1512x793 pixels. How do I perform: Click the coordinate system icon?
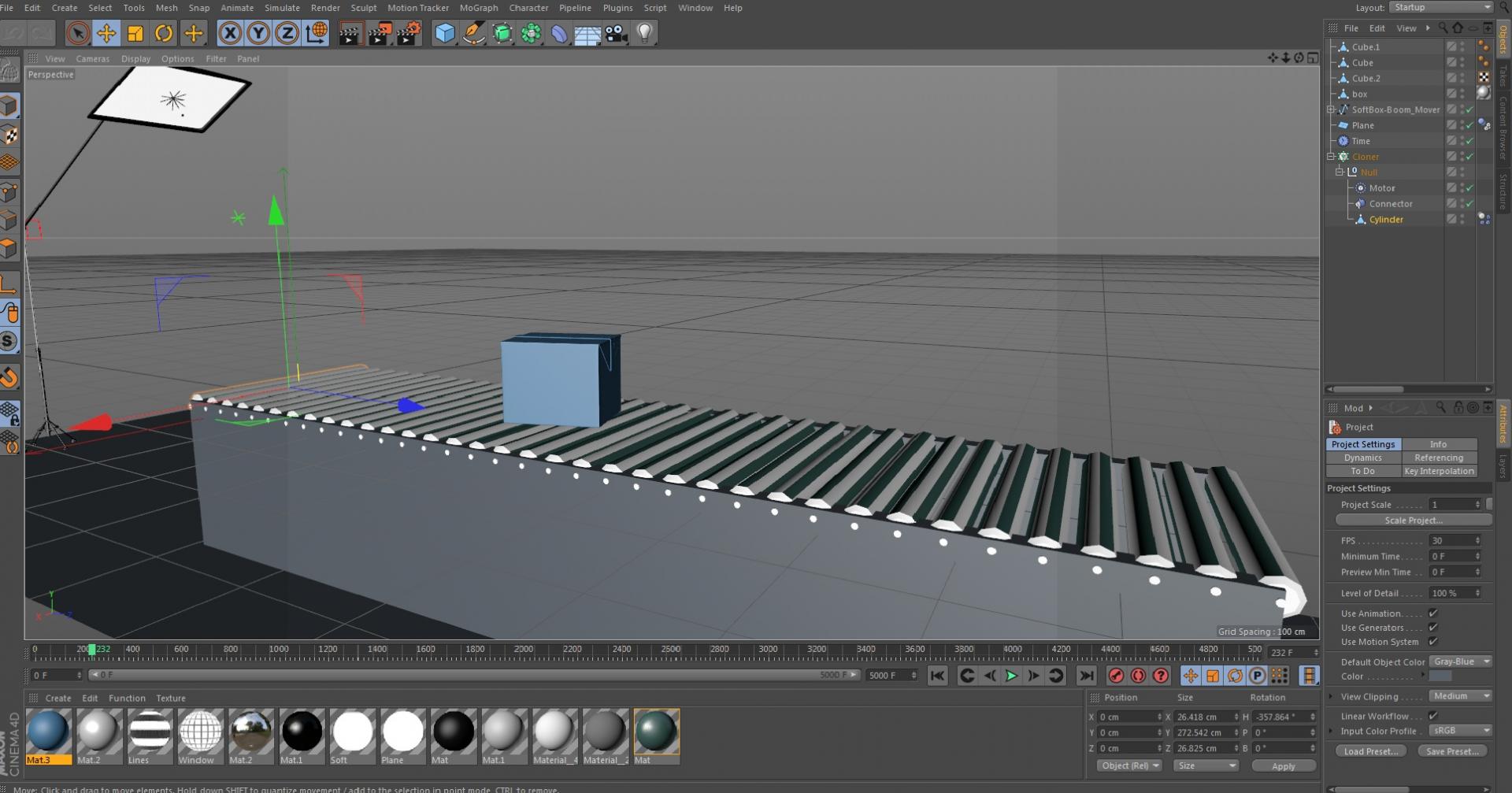pyautogui.click(x=316, y=33)
